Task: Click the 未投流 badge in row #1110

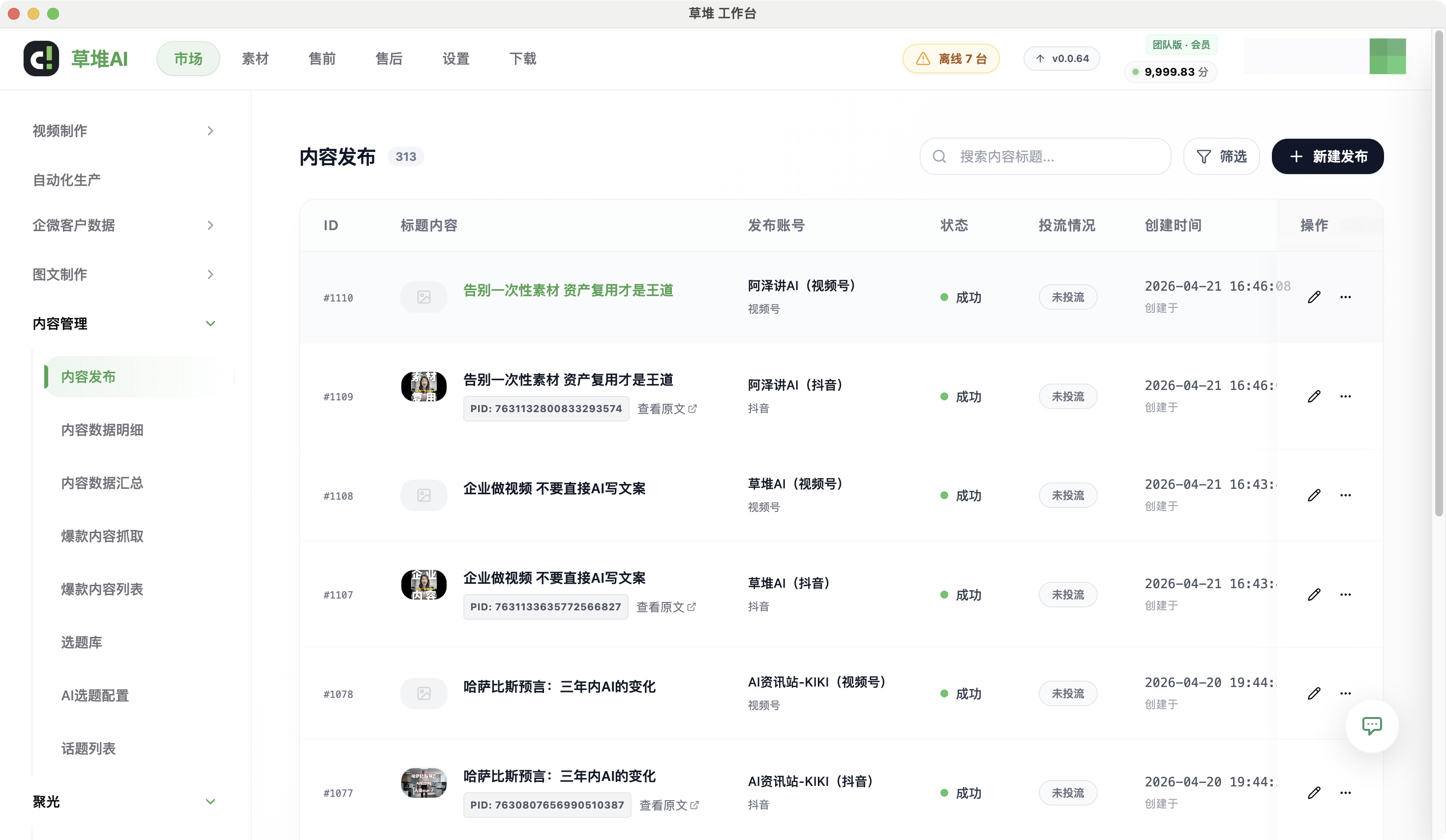Action: pyautogui.click(x=1068, y=297)
